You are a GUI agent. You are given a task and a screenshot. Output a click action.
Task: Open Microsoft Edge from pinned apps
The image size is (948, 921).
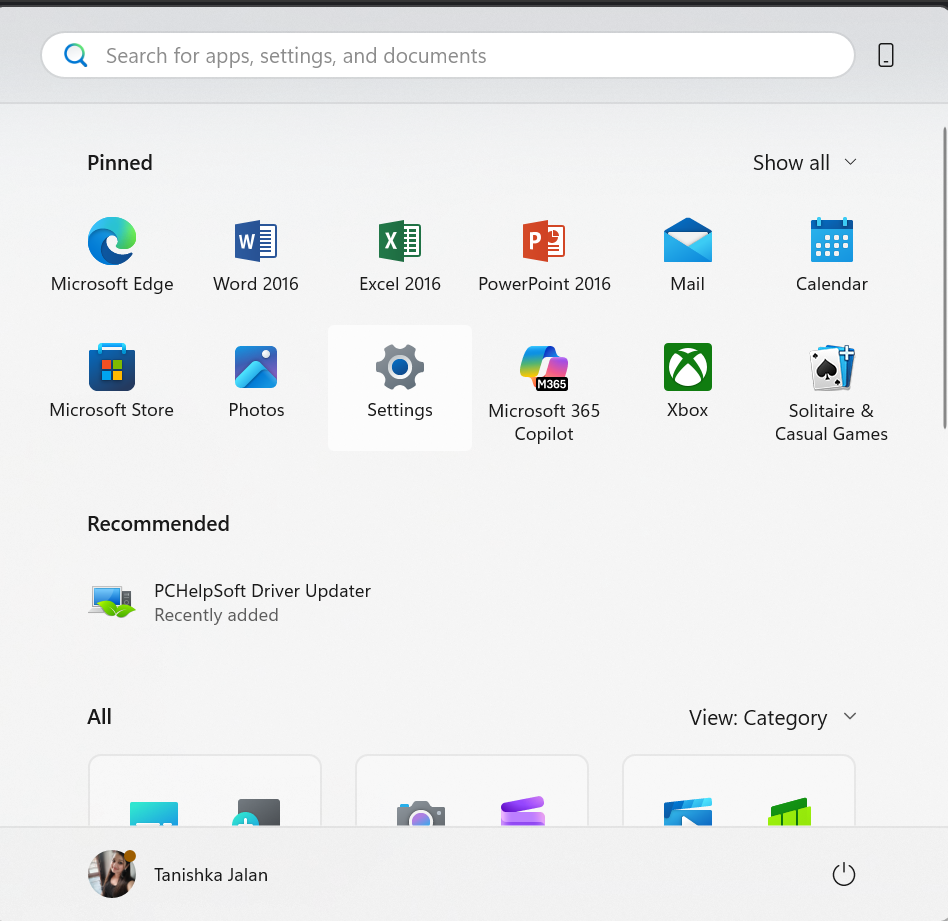pyautogui.click(x=112, y=255)
